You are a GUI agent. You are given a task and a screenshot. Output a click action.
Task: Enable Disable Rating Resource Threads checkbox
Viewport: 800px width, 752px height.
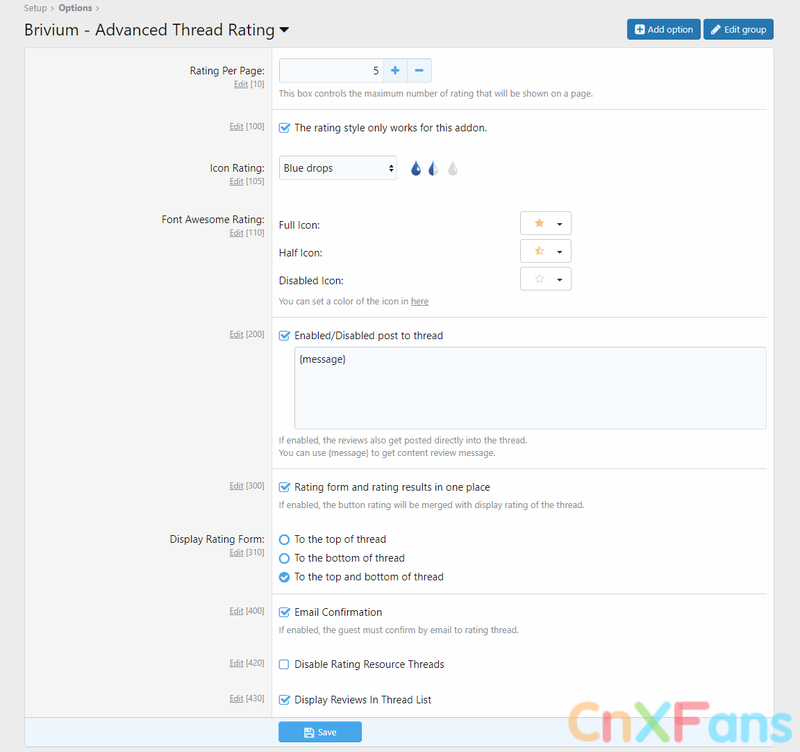click(x=284, y=664)
